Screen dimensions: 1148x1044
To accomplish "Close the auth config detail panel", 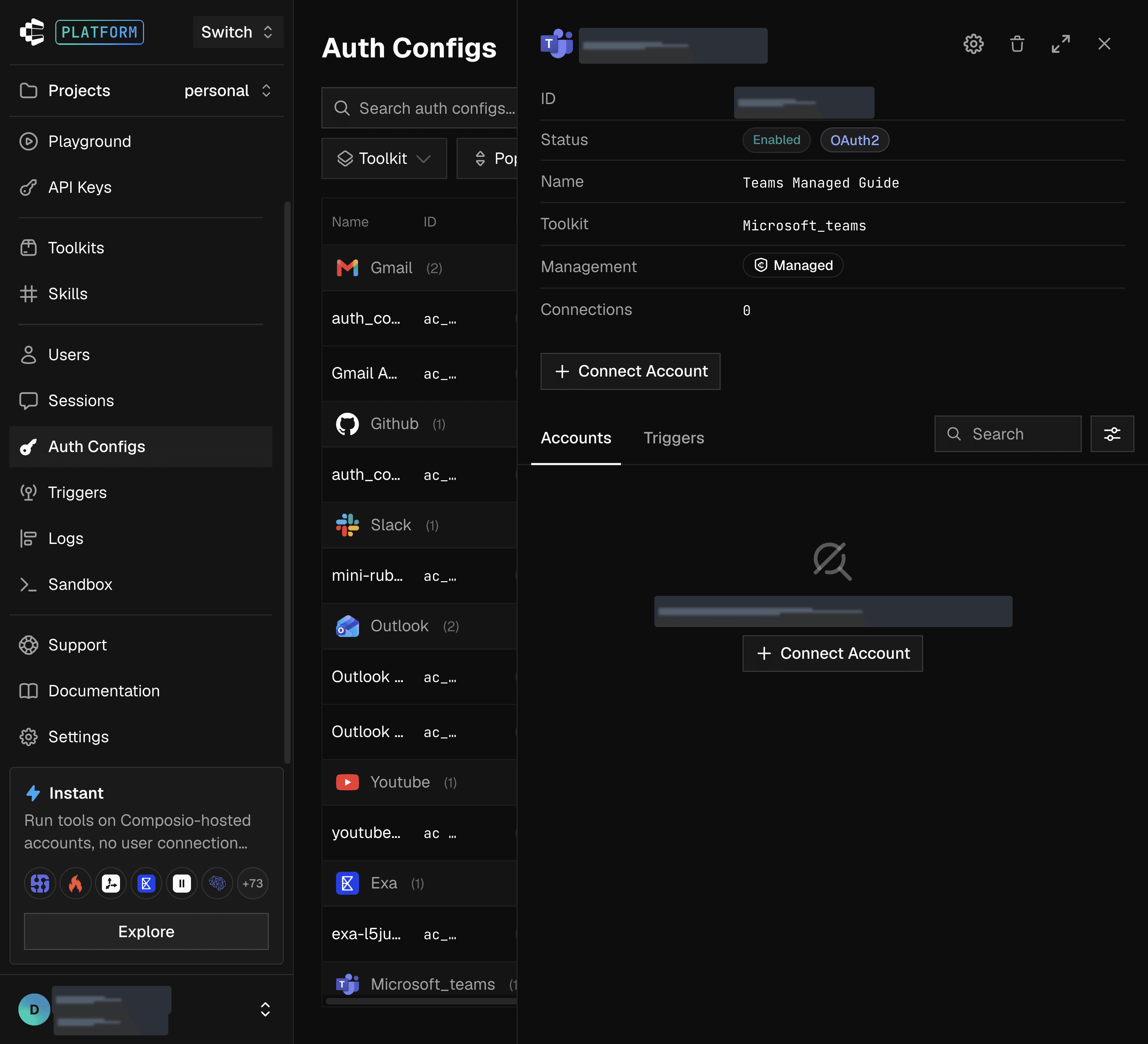I will pyautogui.click(x=1104, y=44).
